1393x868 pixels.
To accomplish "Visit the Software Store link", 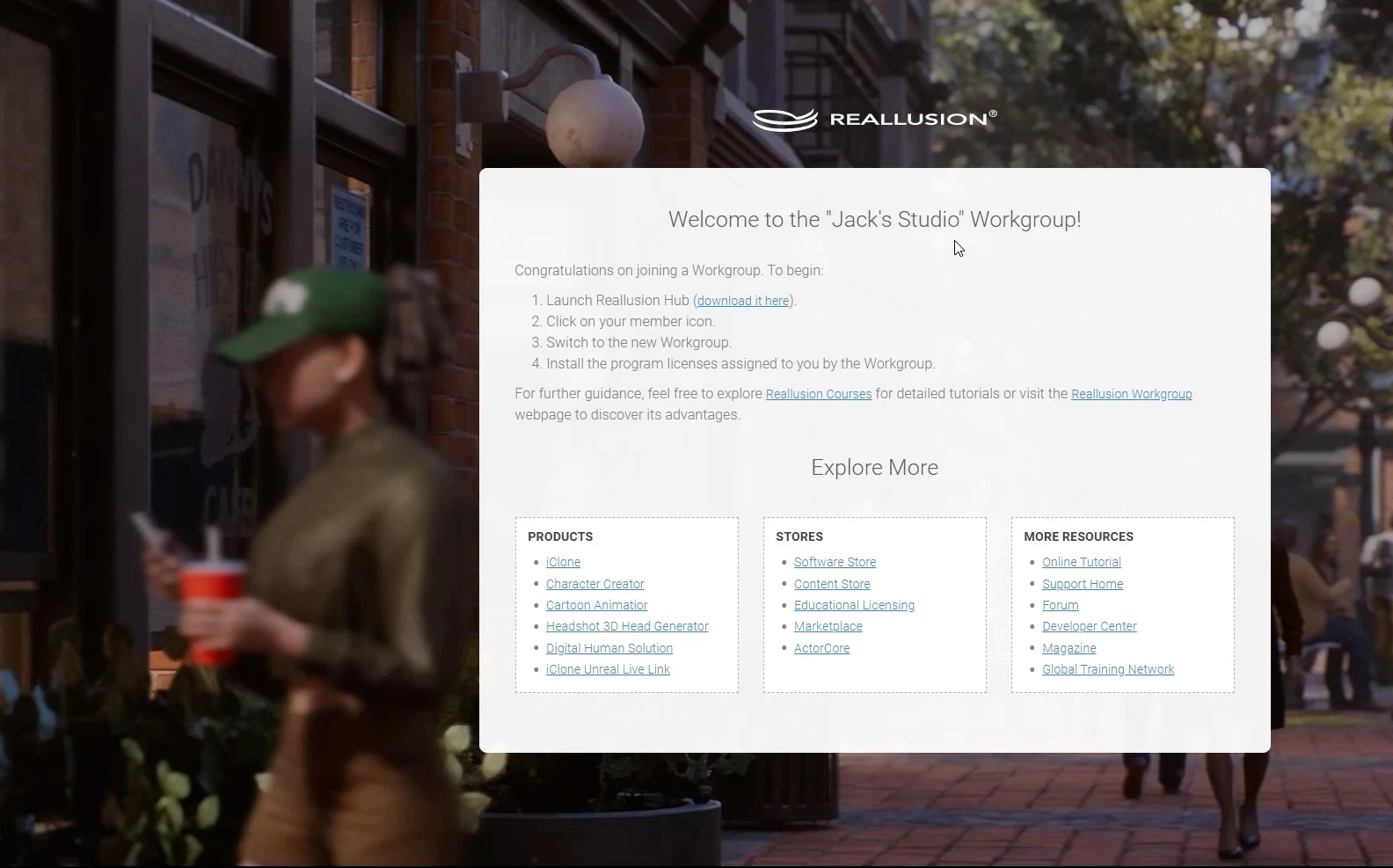I will [x=835, y=562].
